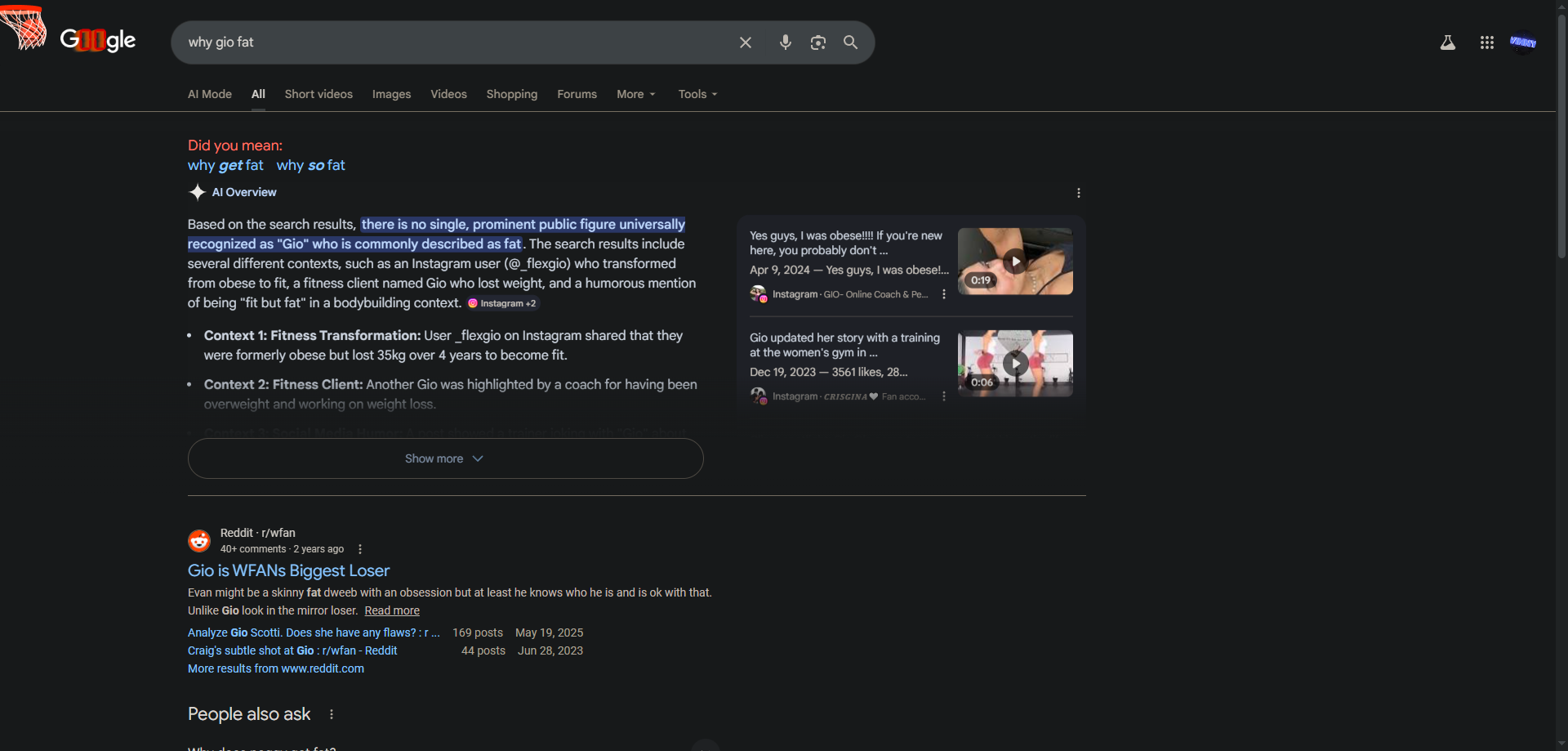Screen dimensions: 1568x751
Task: Switch to Short videos tab
Action: click(x=318, y=94)
